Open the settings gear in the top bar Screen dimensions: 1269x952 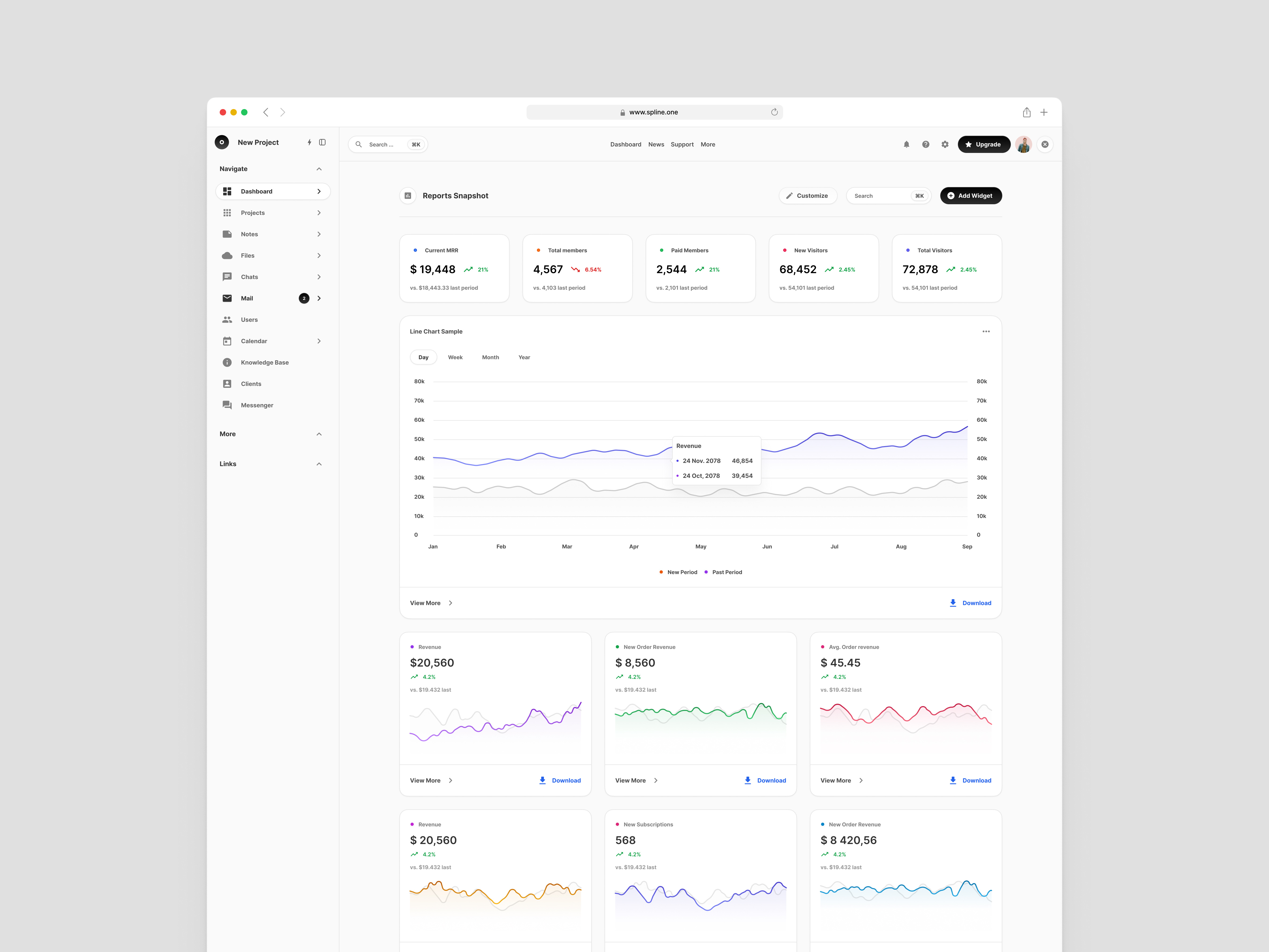(944, 144)
